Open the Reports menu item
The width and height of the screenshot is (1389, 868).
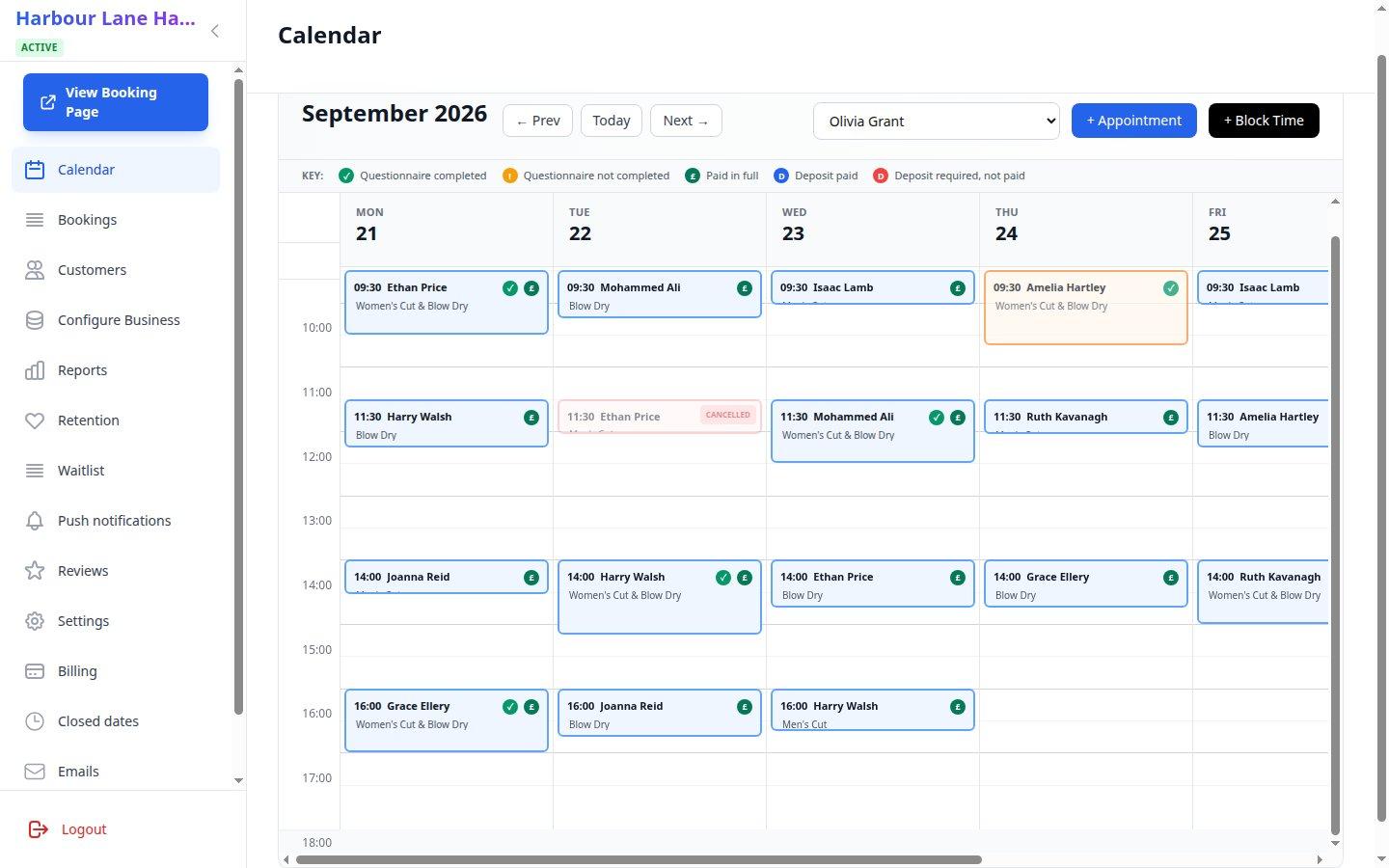(x=116, y=370)
